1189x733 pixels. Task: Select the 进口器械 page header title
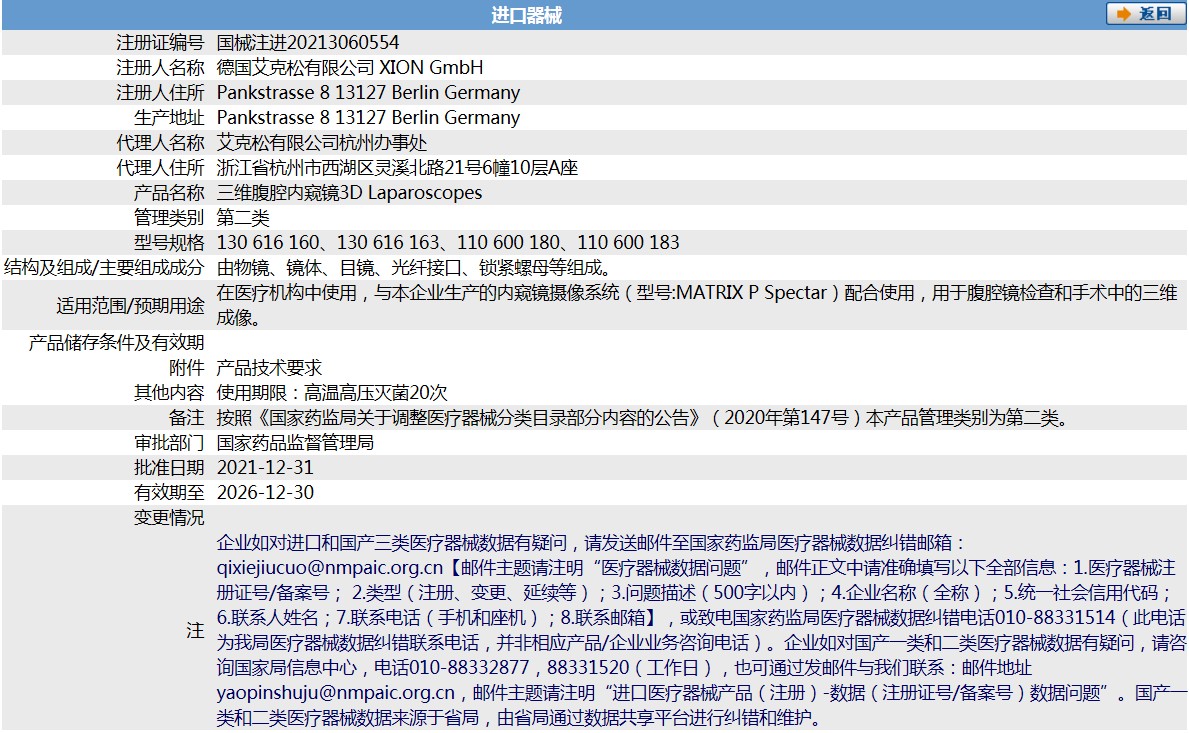pyautogui.click(x=526, y=15)
